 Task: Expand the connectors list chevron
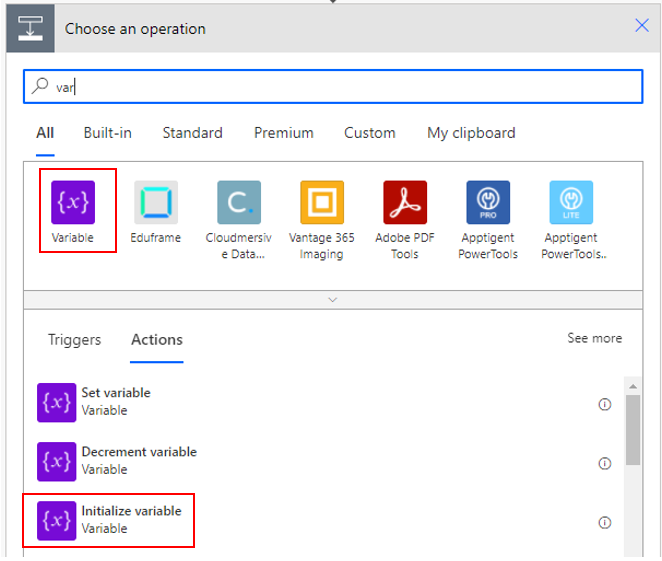click(333, 300)
